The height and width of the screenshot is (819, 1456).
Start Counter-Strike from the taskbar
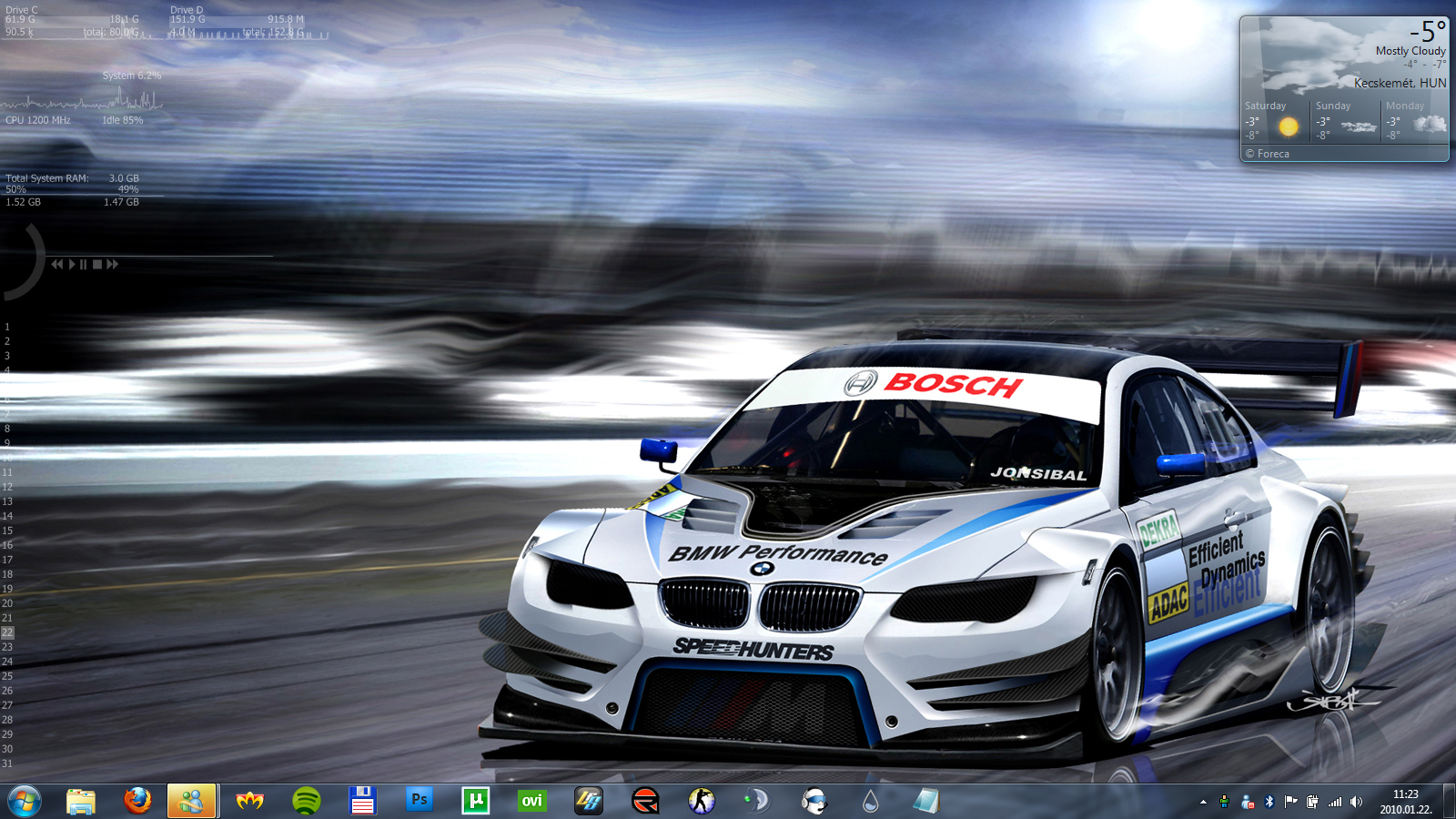coord(702,801)
